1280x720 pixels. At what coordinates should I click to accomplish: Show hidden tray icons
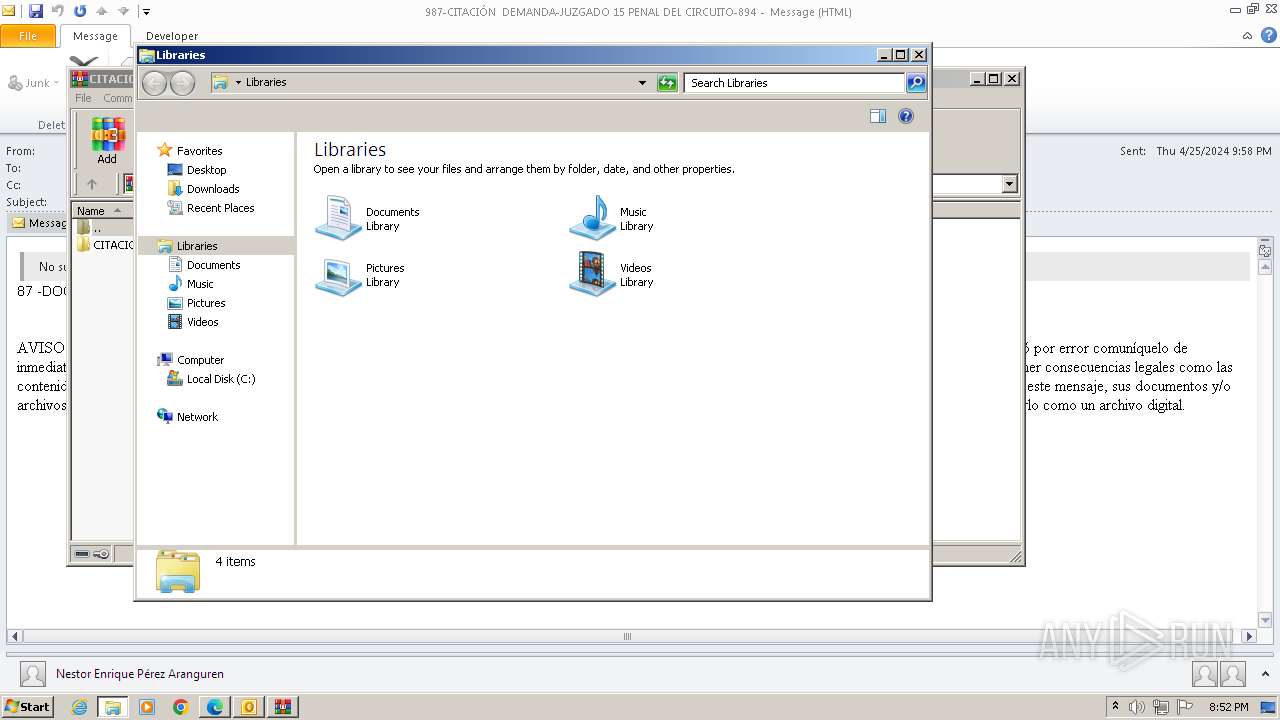tap(1116, 707)
